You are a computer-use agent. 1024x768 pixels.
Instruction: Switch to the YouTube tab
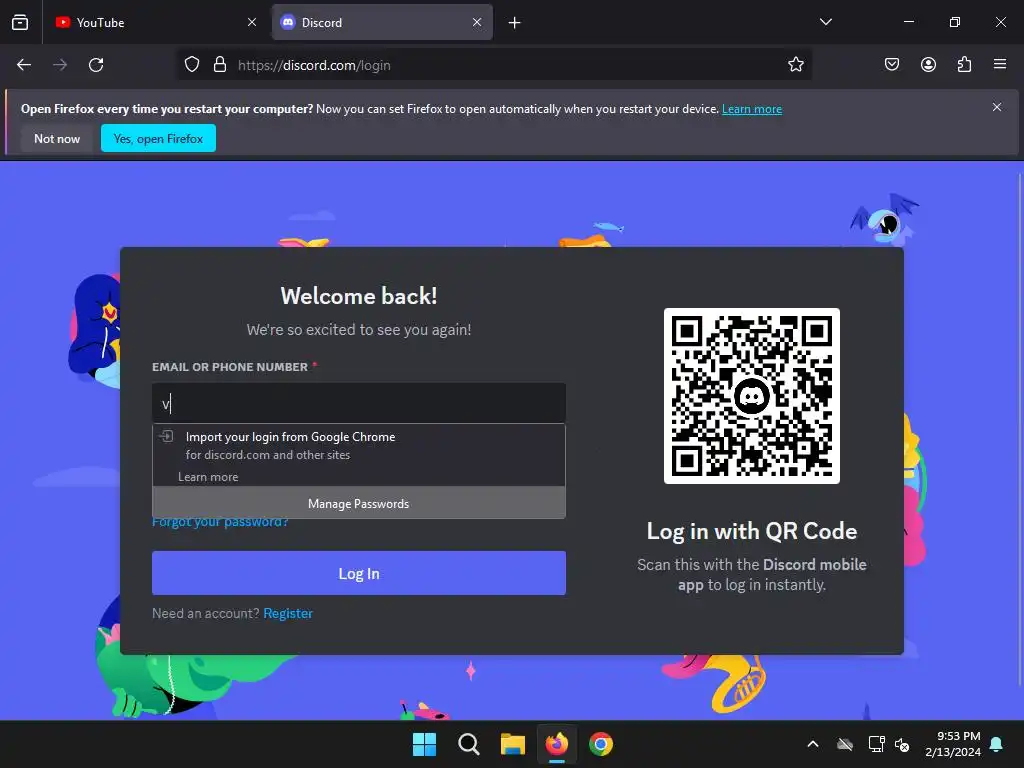point(155,22)
